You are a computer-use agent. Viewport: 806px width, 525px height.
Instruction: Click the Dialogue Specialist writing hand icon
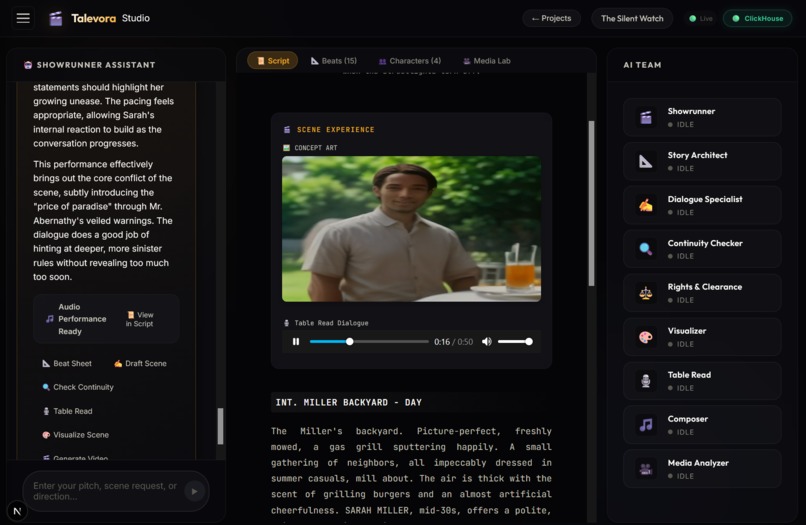coord(646,205)
